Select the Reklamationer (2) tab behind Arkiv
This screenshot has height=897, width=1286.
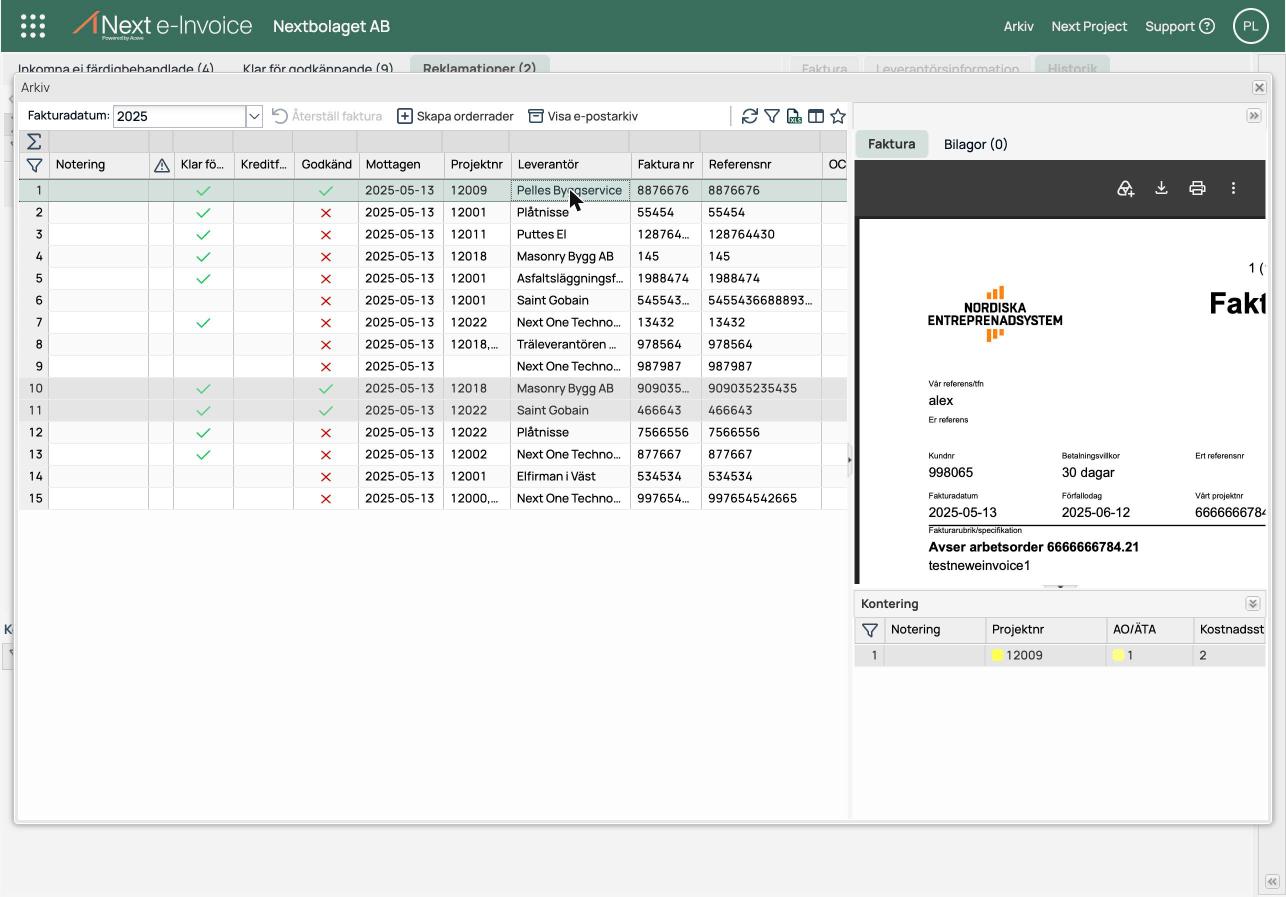click(479, 68)
